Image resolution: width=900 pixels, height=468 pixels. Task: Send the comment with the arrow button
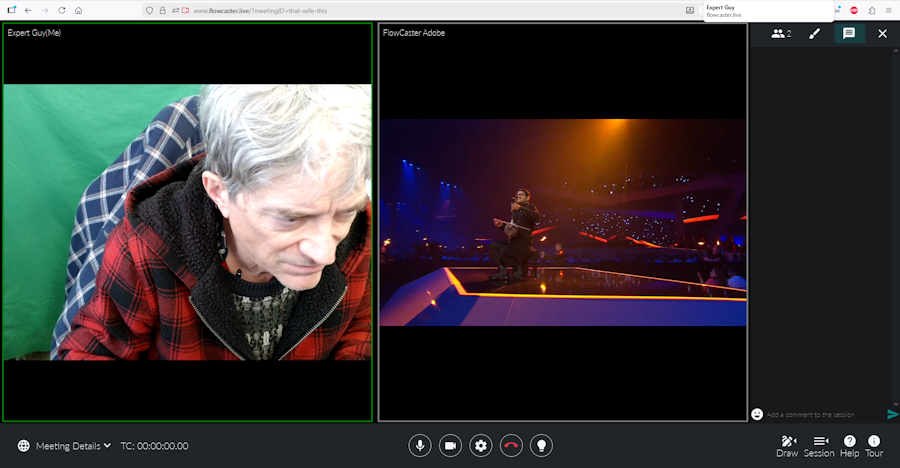coord(892,414)
